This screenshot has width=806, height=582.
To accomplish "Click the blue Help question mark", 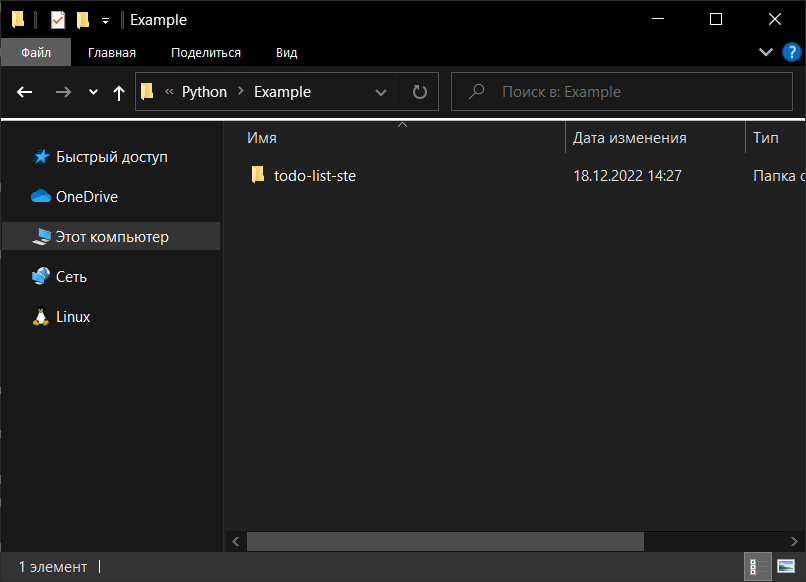I will tap(792, 52).
